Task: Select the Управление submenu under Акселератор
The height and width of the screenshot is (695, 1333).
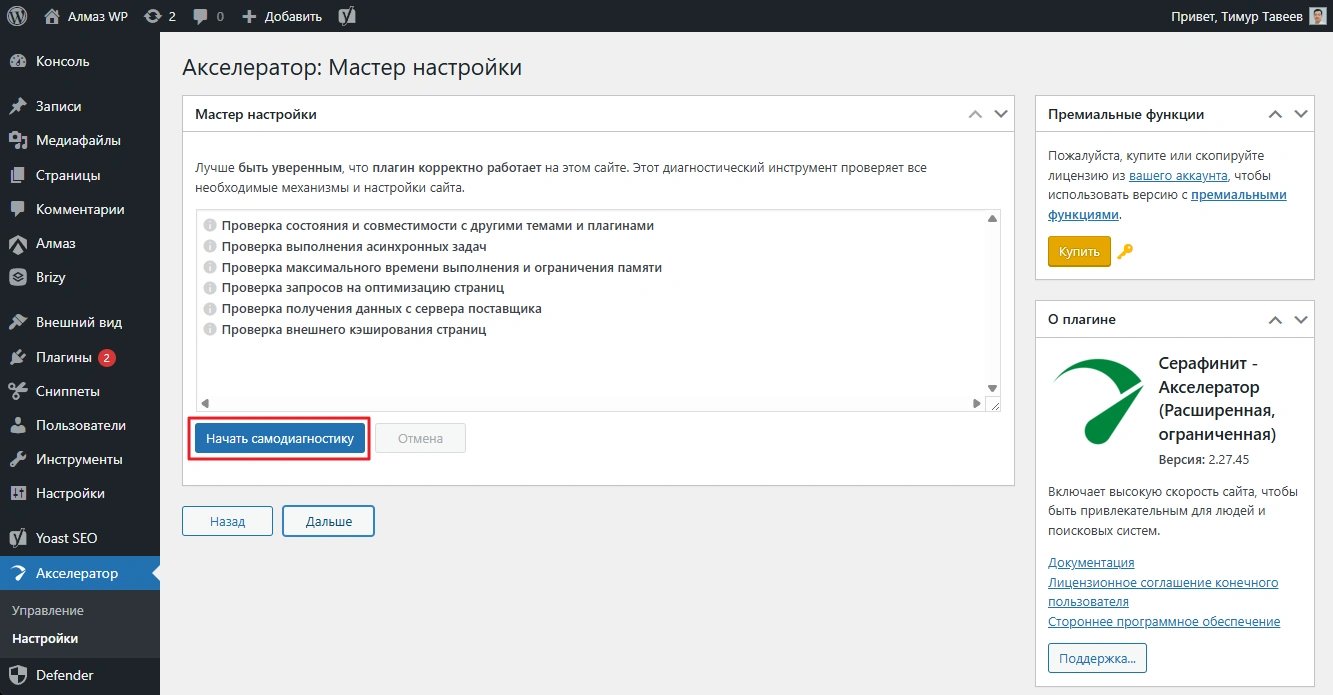Action: coord(48,610)
